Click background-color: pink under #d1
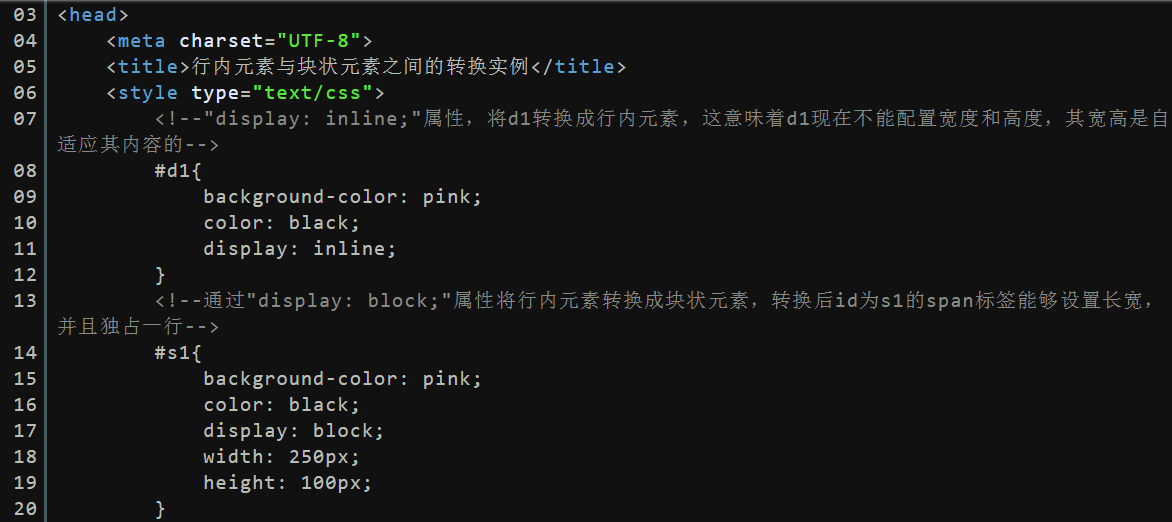The height and width of the screenshot is (522, 1172). (x=343, y=197)
